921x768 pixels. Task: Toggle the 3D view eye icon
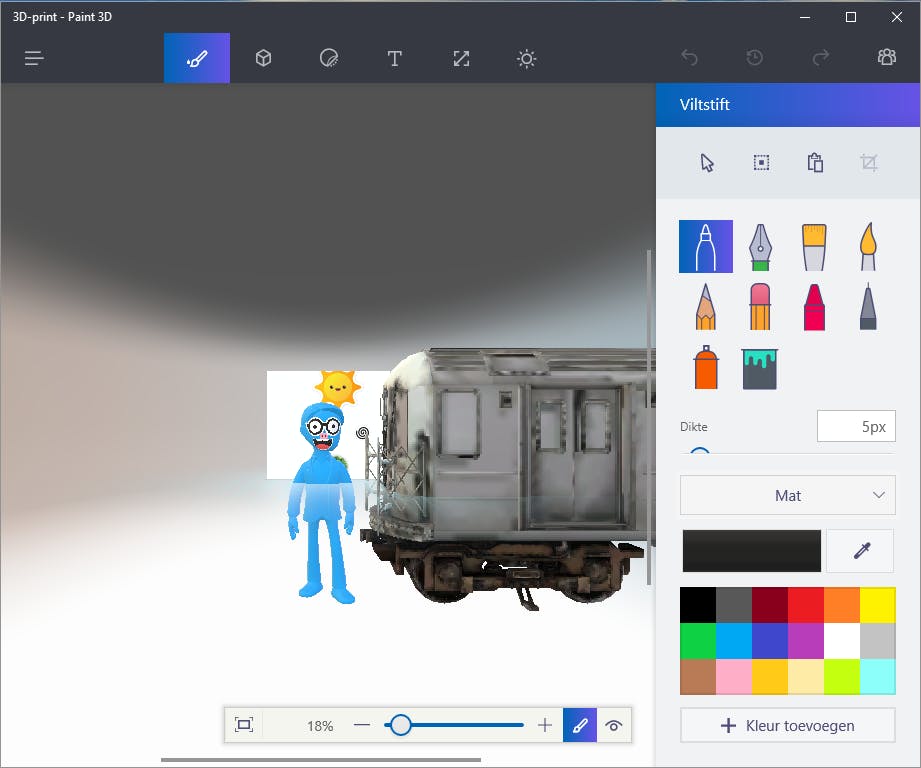(x=614, y=726)
